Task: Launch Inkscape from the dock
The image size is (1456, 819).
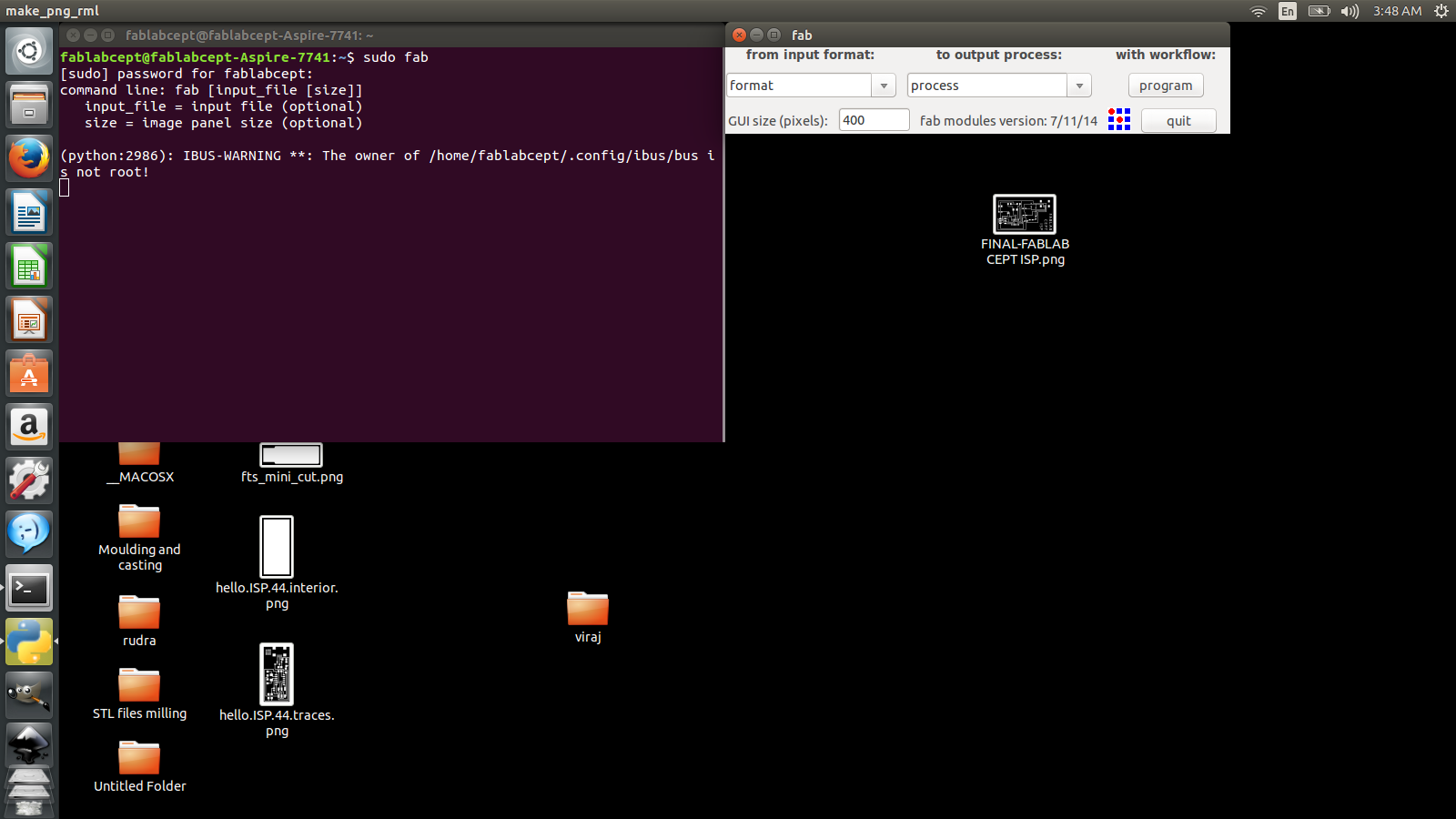Action: [x=29, y=746]
